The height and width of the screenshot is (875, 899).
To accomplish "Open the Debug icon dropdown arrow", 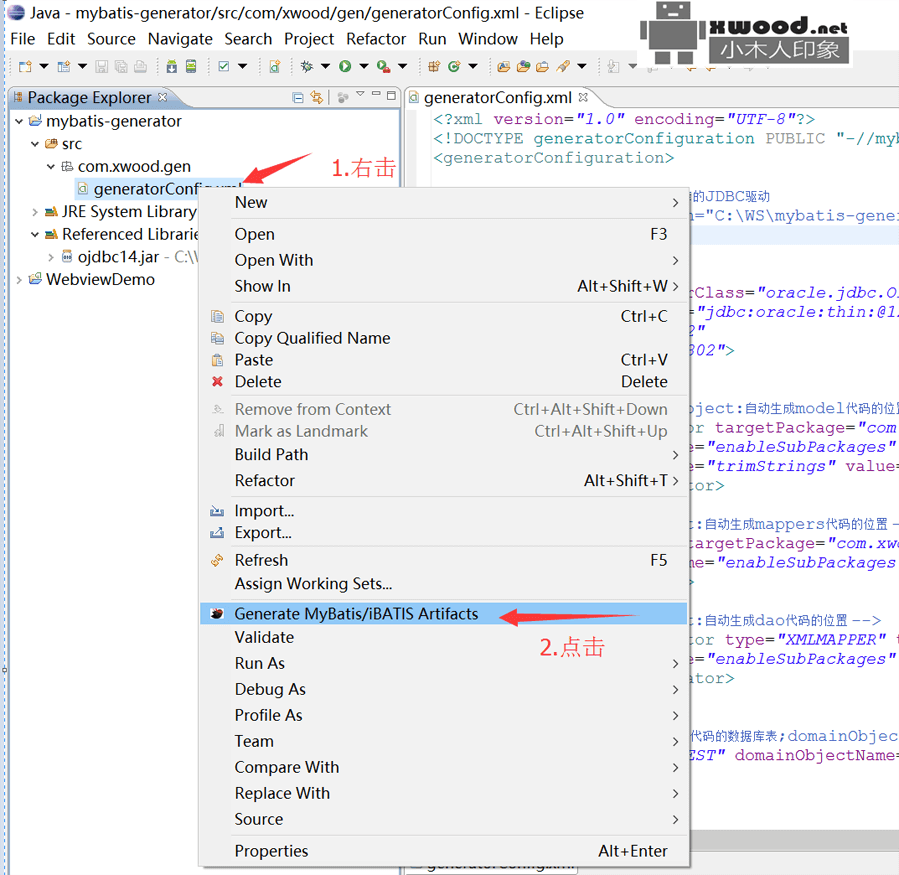I will click(326, 67).
